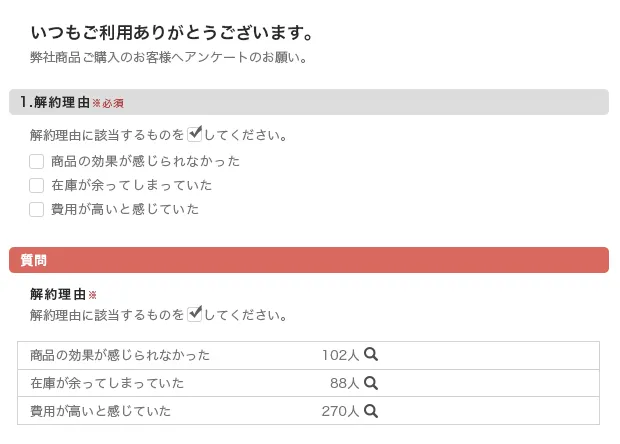Screen dimensions: 620x444
Task: Click the checkmark icon in 質問 section instruction
Action: click(195, 314)
